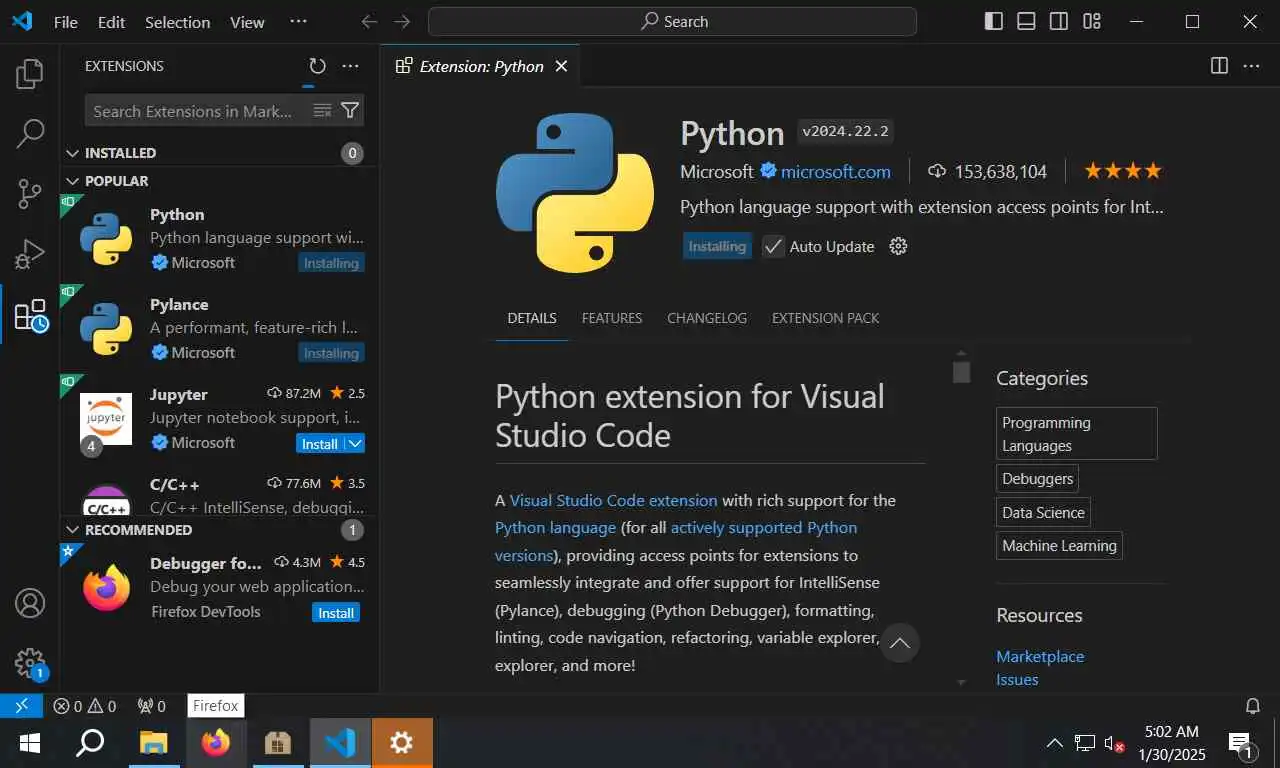
Task: Open Customize Layout icon
Action: pyautogui.click(x=1092, y=21)
